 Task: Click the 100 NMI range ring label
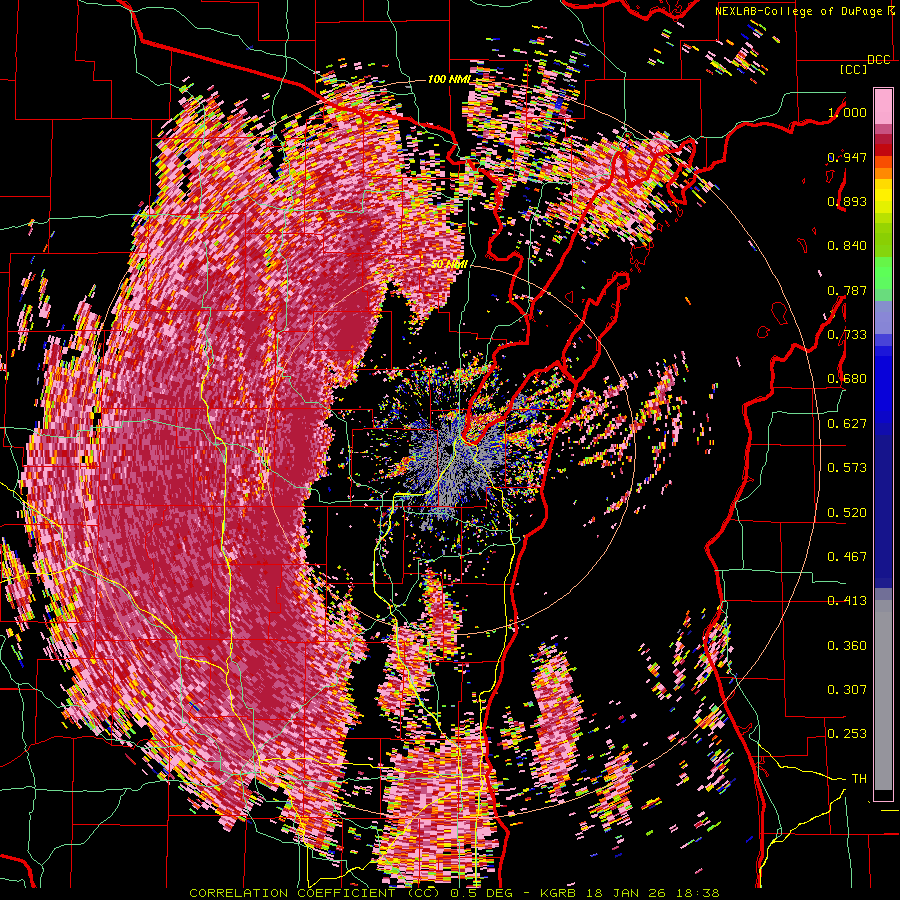(449, 79)
